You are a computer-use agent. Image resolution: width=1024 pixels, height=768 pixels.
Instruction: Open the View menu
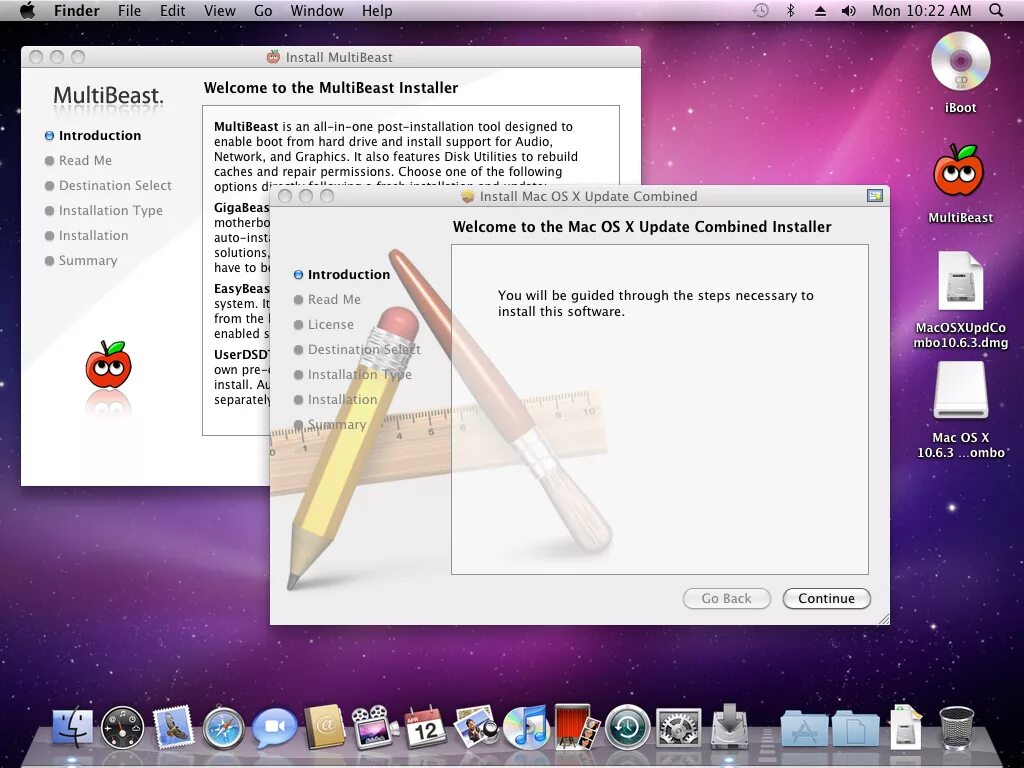click(219, 10)
